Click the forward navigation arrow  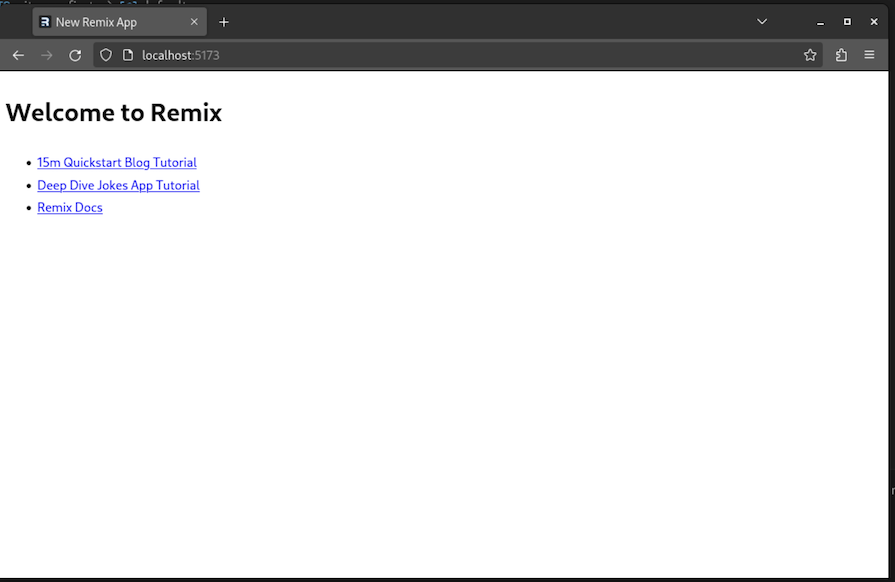[x=46, y=55]
